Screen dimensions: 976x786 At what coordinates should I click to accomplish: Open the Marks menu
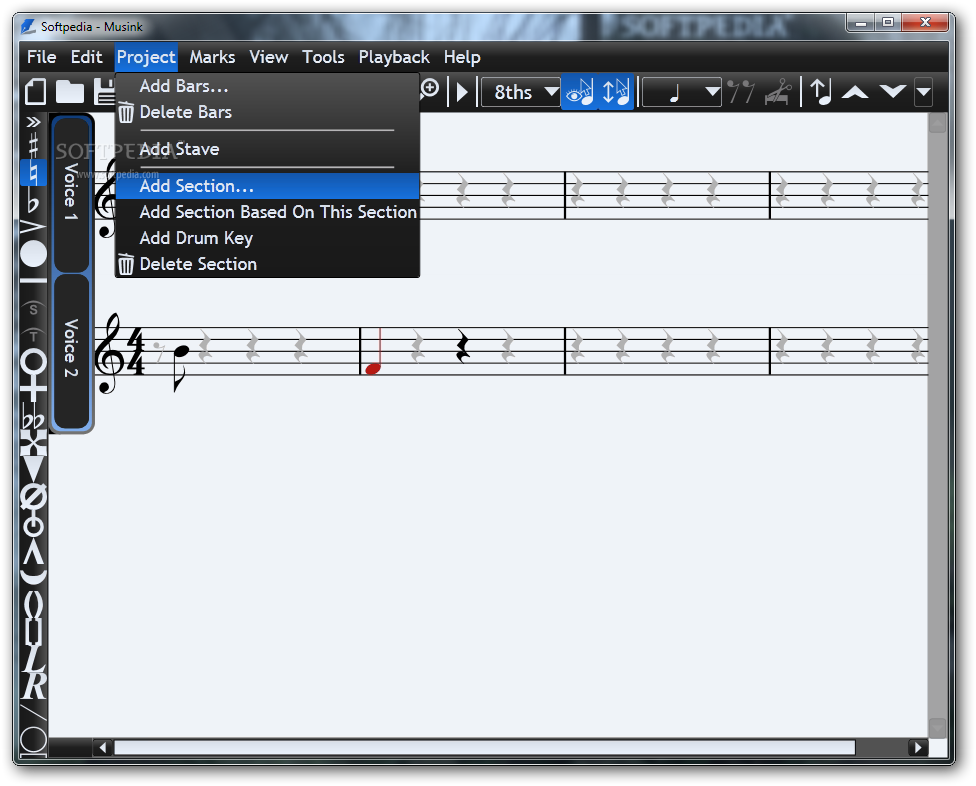tap(212, 57)
